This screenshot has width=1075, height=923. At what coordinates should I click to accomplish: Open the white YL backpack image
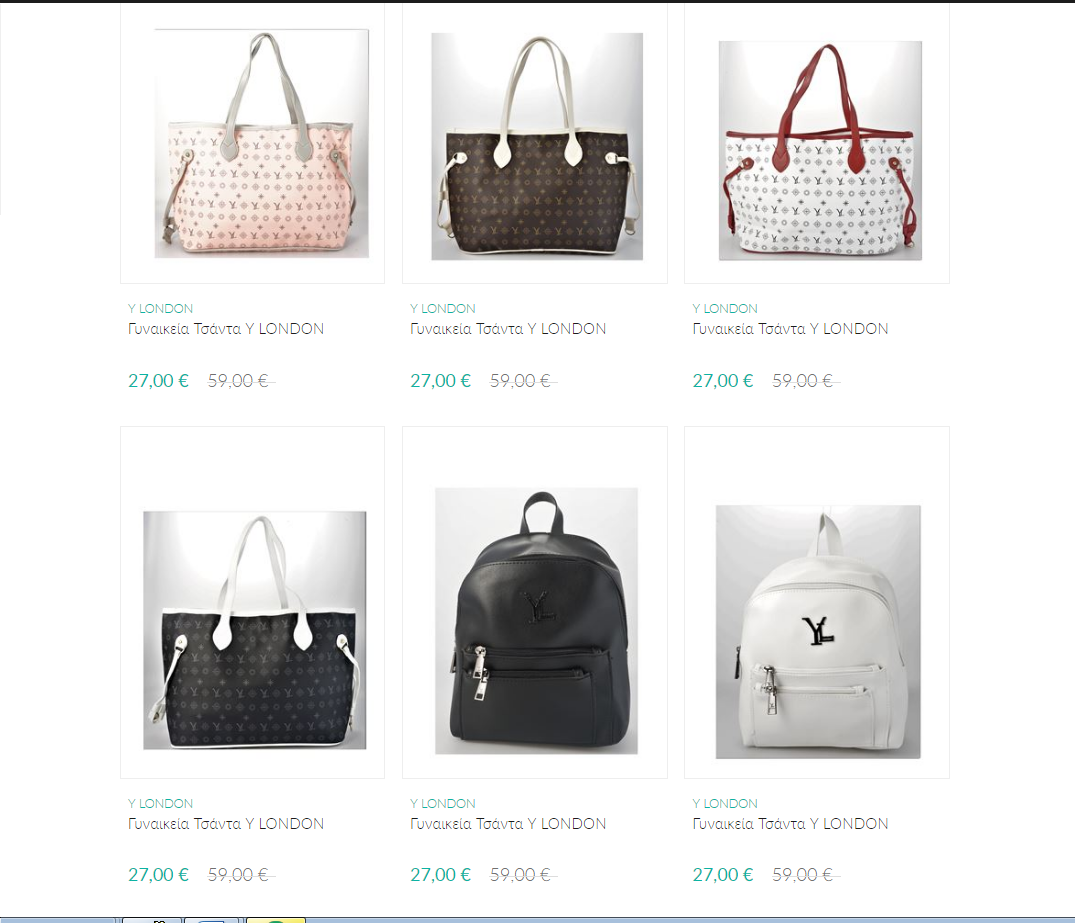click(x=818, y=632)
